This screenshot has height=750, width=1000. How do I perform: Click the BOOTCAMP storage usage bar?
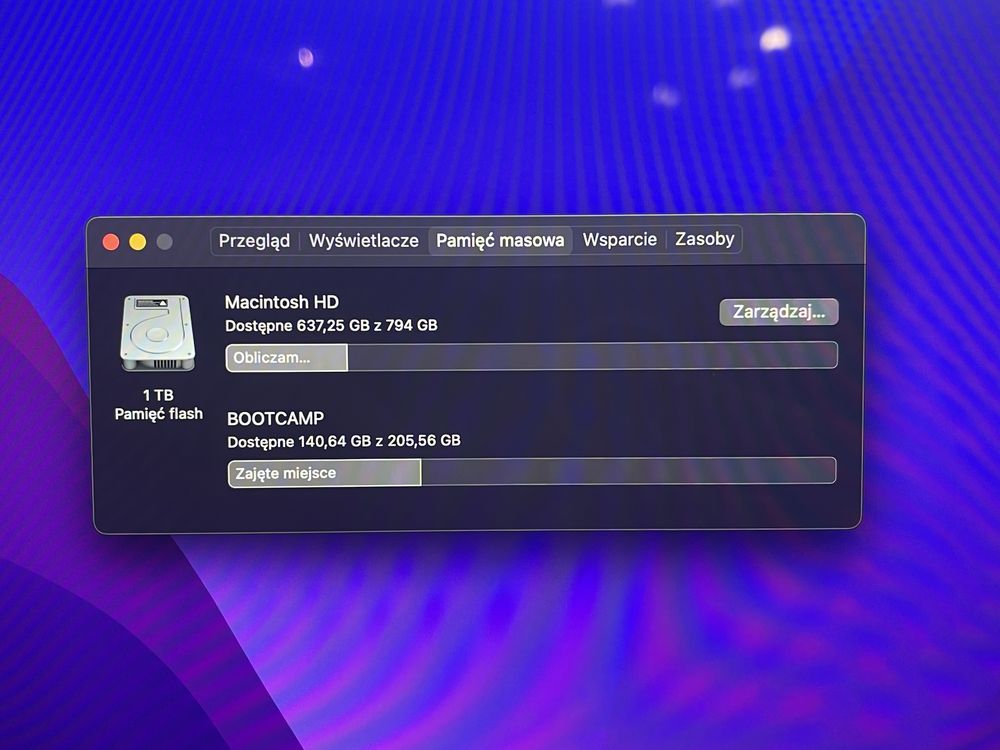tap(532, 473)
